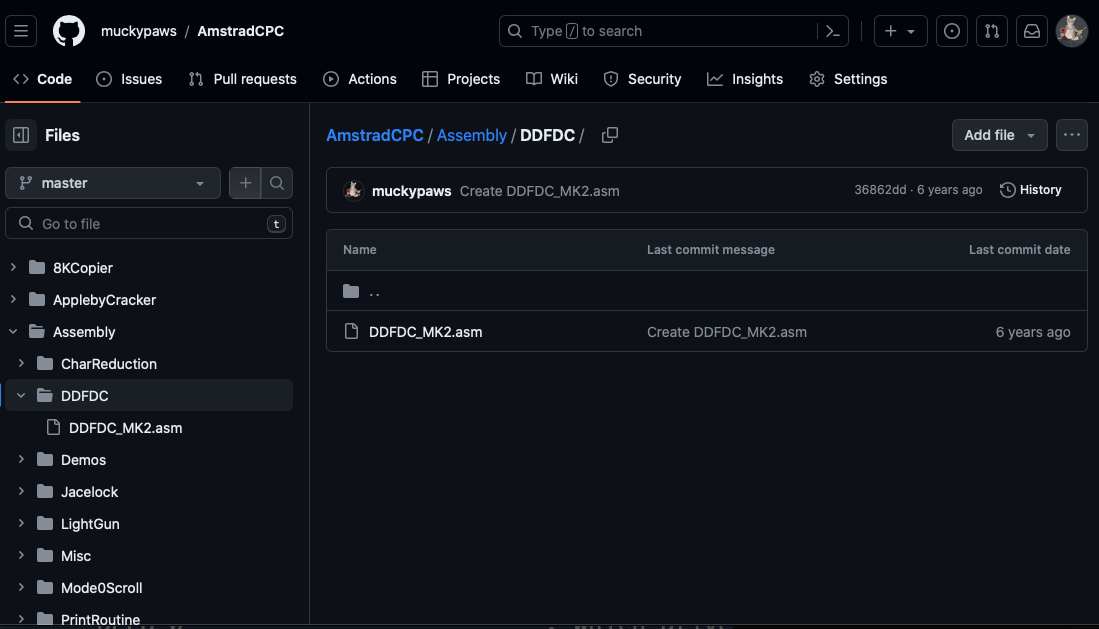Expand the ApplebyCracker folder chevron

tap(13, 299)
